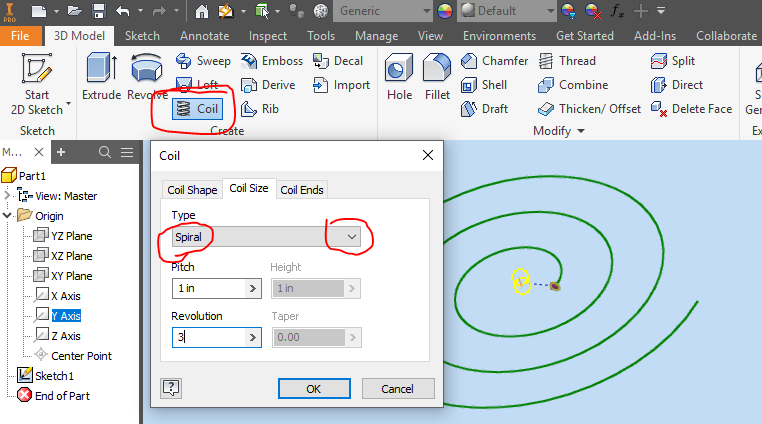Open a file from quick access toolbar

coord(74,11)
